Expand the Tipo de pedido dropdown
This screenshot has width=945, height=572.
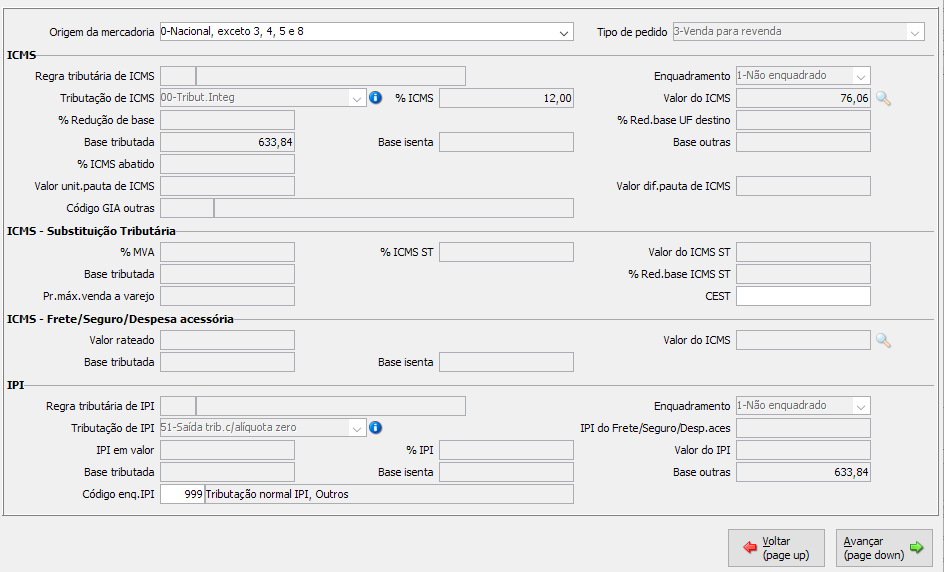tap(914, 32)
